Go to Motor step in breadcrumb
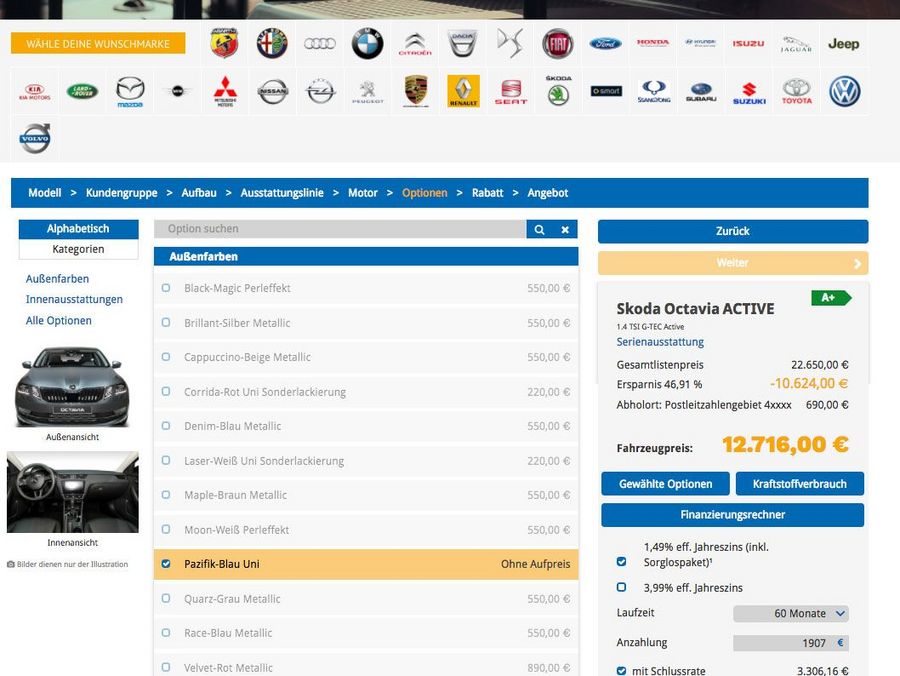 pyautogui.click(x=363, y=193)
